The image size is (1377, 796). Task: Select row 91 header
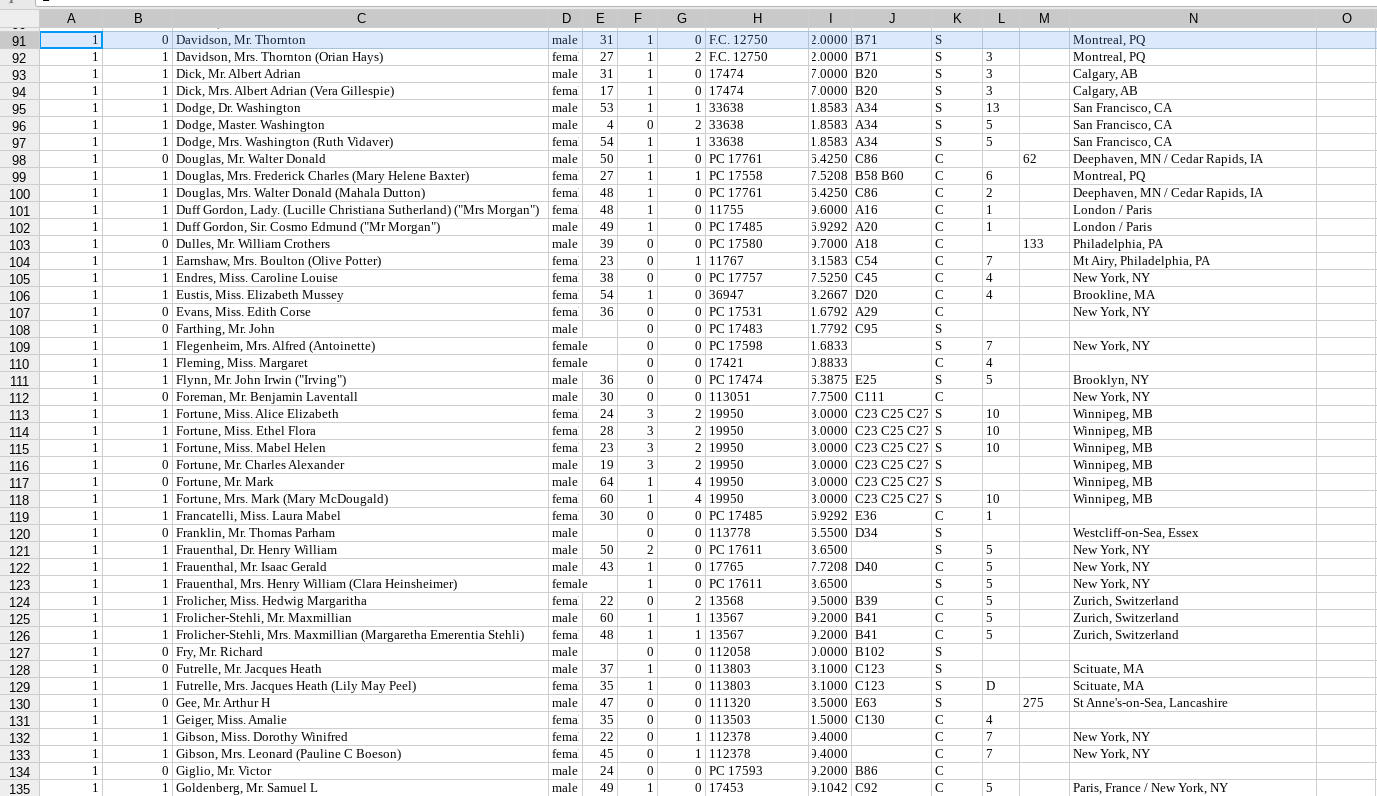point(20,40)
